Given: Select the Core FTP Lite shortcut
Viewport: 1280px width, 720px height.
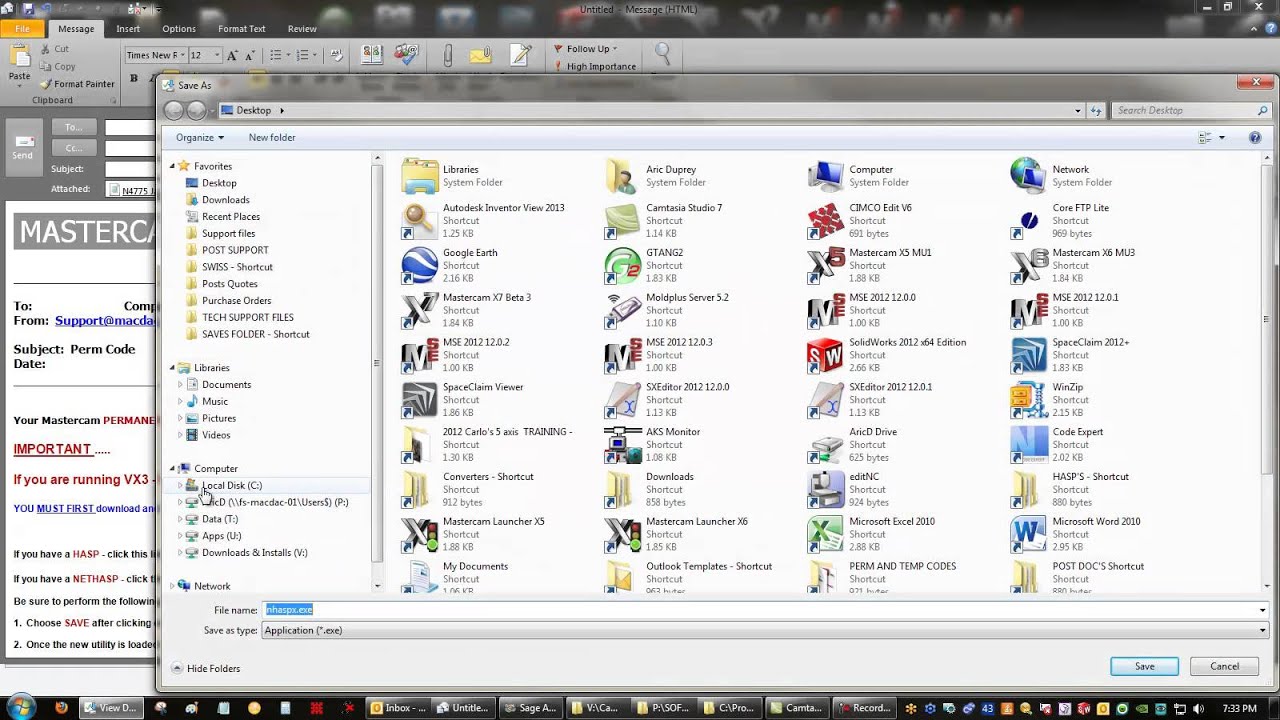Looking at the screenshot, I should (x=1061, y=220).
